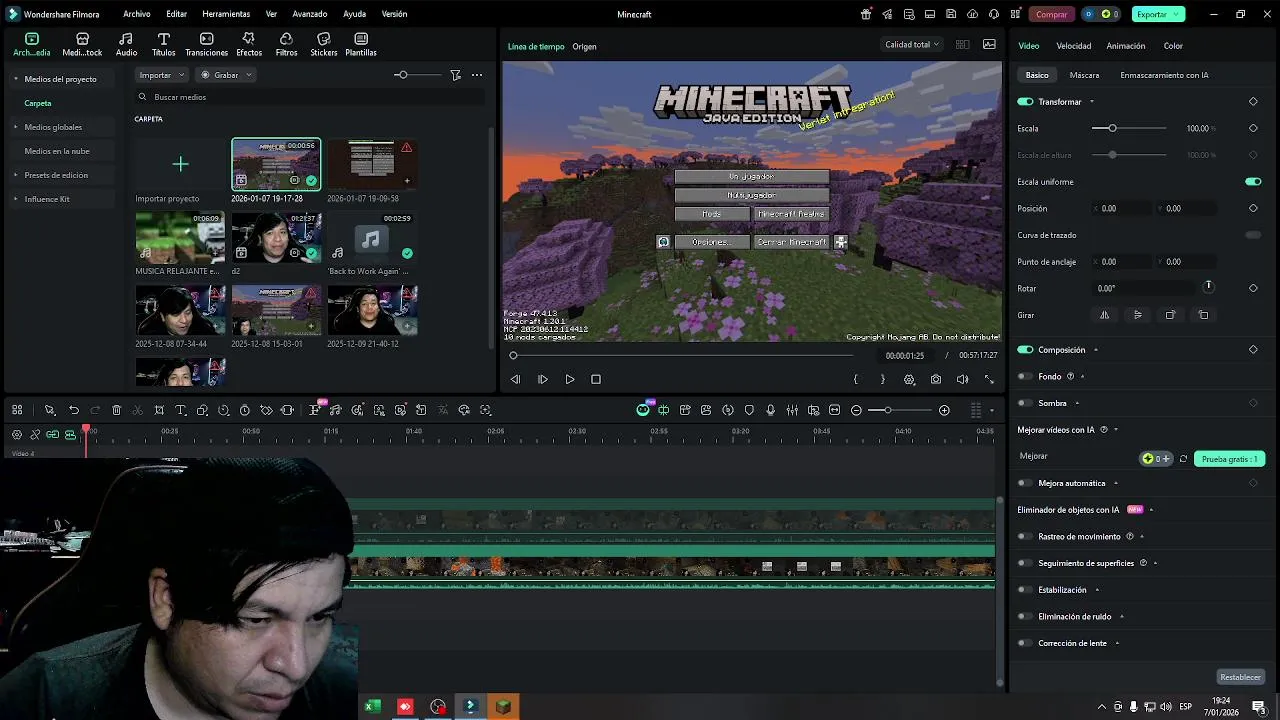Click the Comprar button
The image size is (1280, 720).
pos(1051,14)
